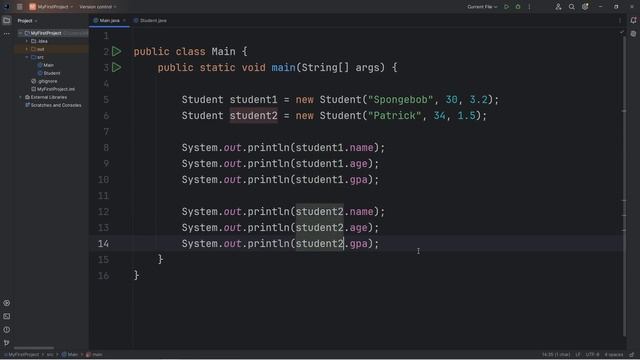
Task: Open the Database tool window icon
Action: (x=633, y=34)
